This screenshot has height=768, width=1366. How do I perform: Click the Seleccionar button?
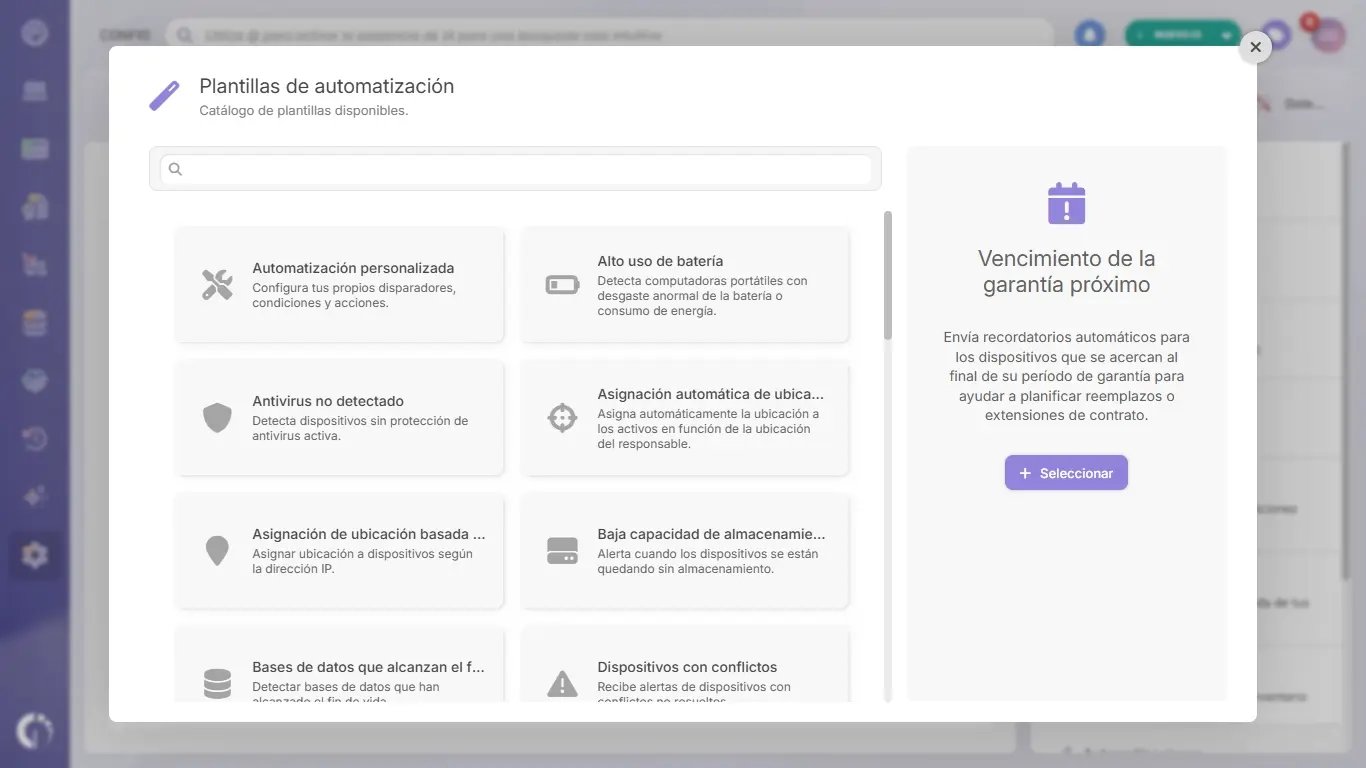pos(1066,473)
